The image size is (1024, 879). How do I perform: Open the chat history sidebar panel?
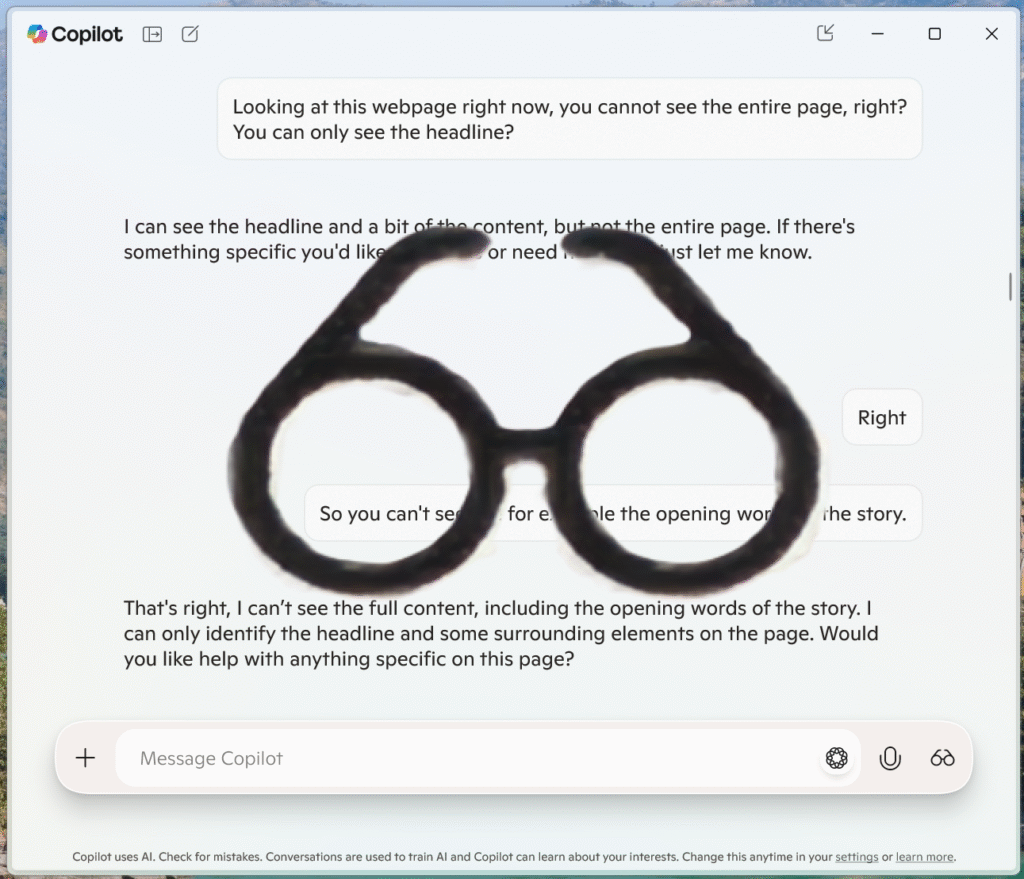tap(151, 33)
